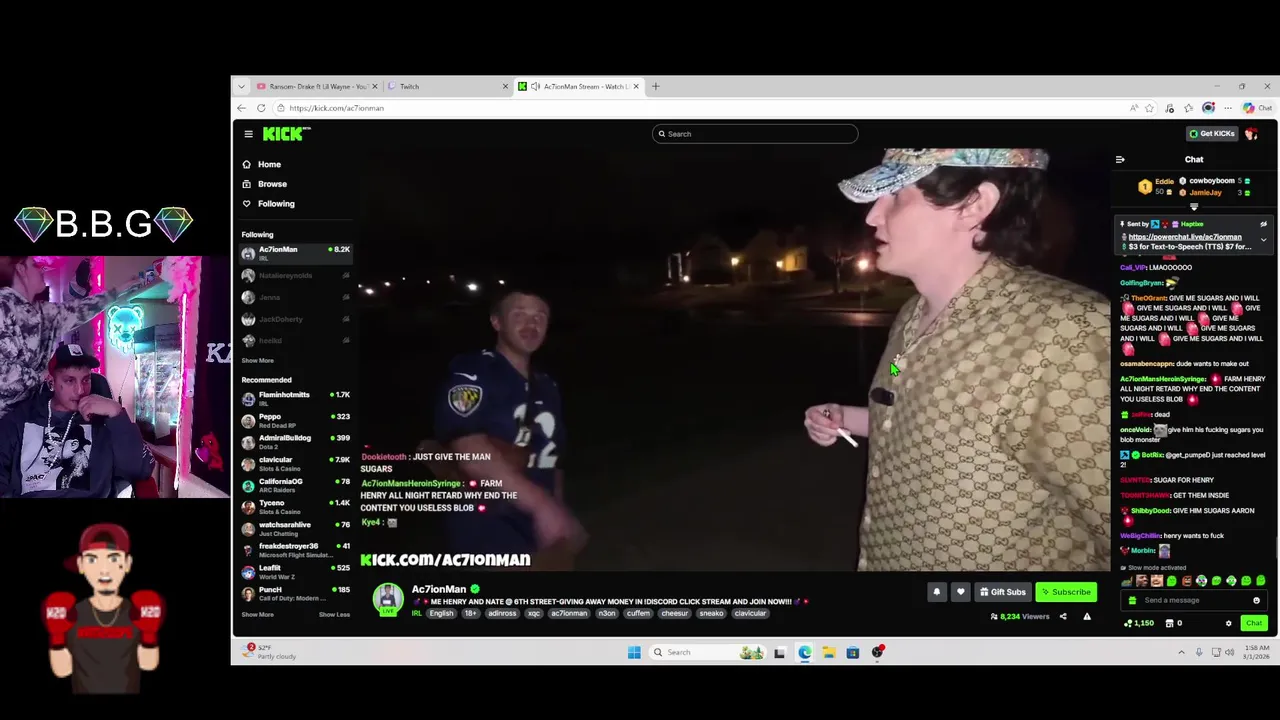Switch to the Twitch browser tab

coord(446,86)
